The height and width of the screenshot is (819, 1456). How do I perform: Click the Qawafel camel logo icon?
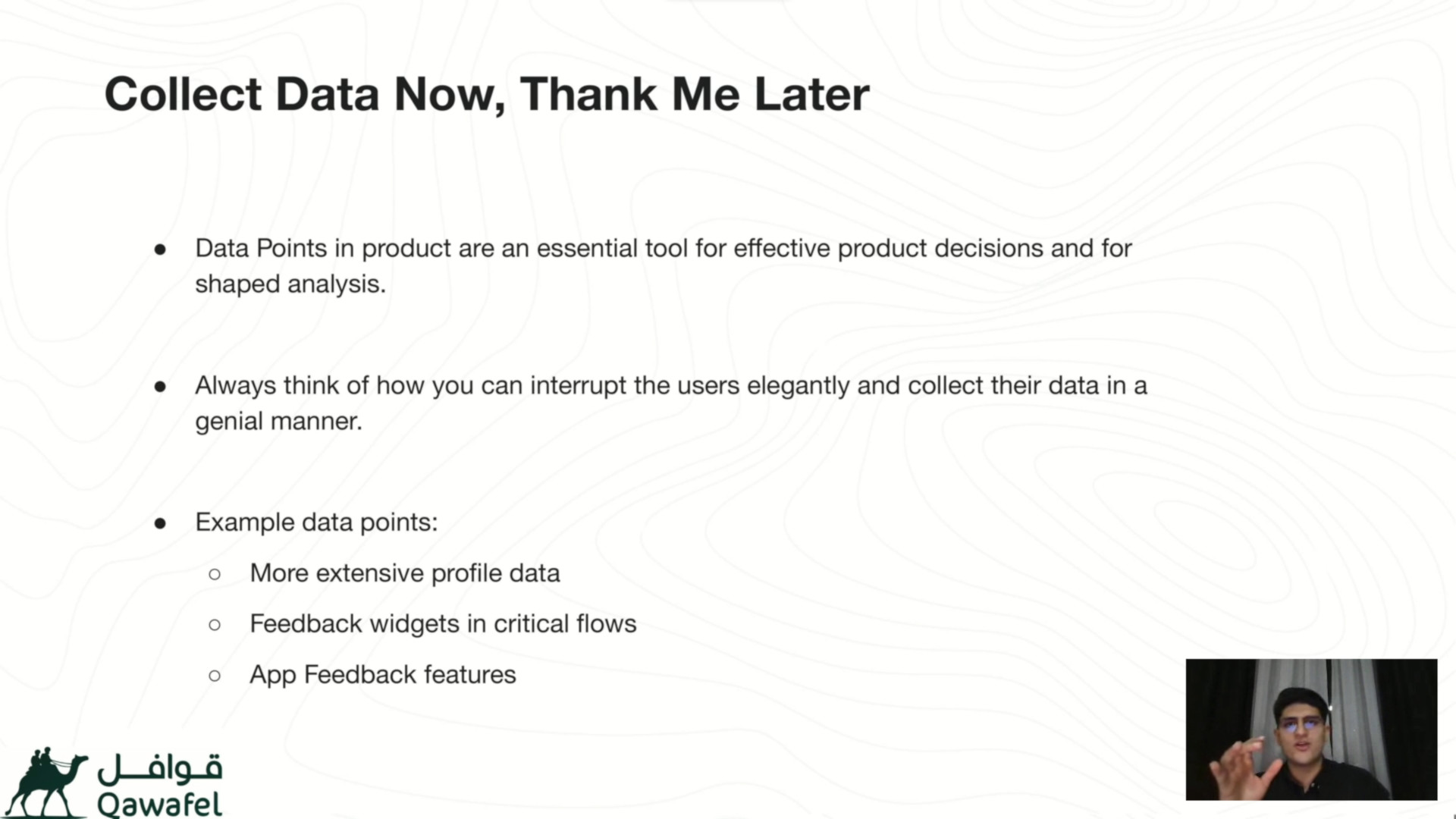[x=47, y=782]
